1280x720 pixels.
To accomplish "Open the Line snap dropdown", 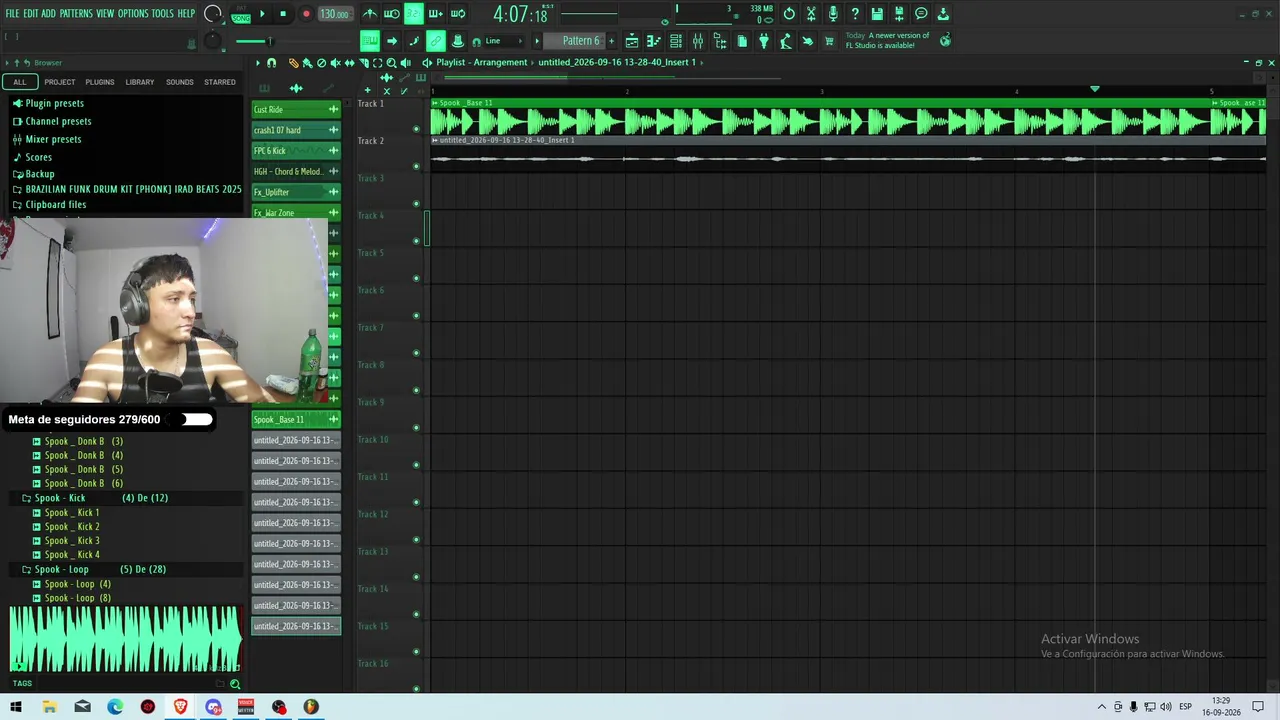I will click(505, 41).
